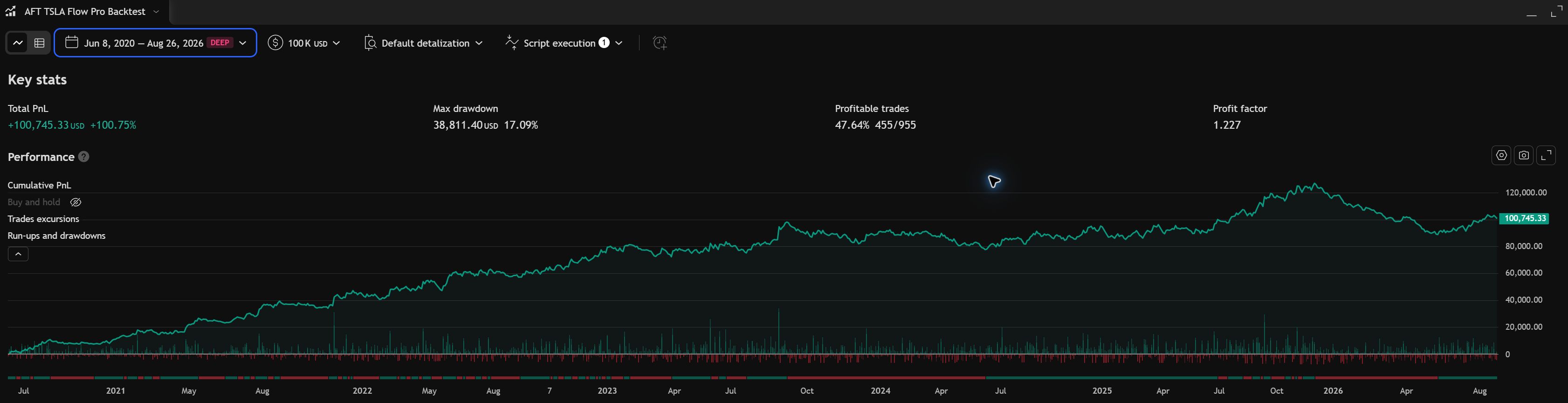The image size is (1568, 403).
Task: Show Buy and hold via crossed-eye icon
Action: click(x=76, y=202)
